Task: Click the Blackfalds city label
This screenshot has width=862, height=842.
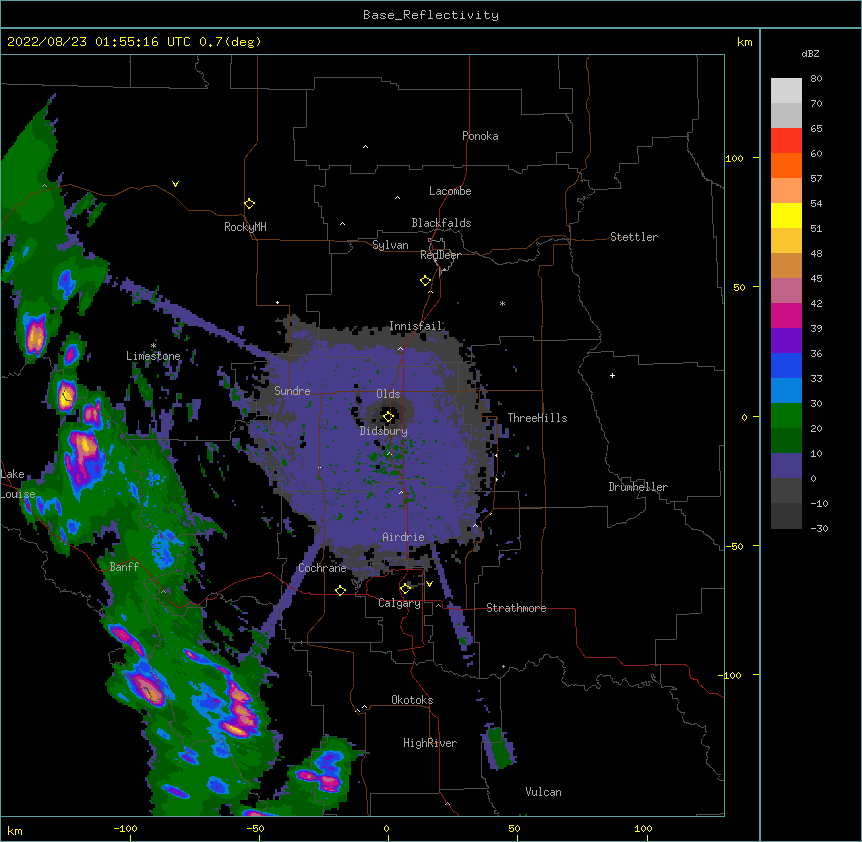Action: click(x=441, y=223)
